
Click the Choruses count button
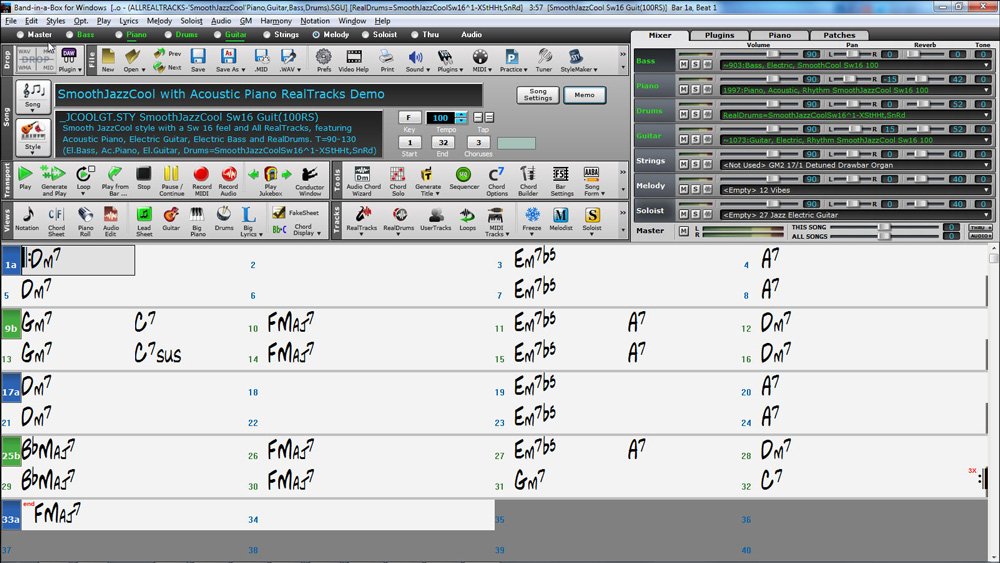coord(478,143)
